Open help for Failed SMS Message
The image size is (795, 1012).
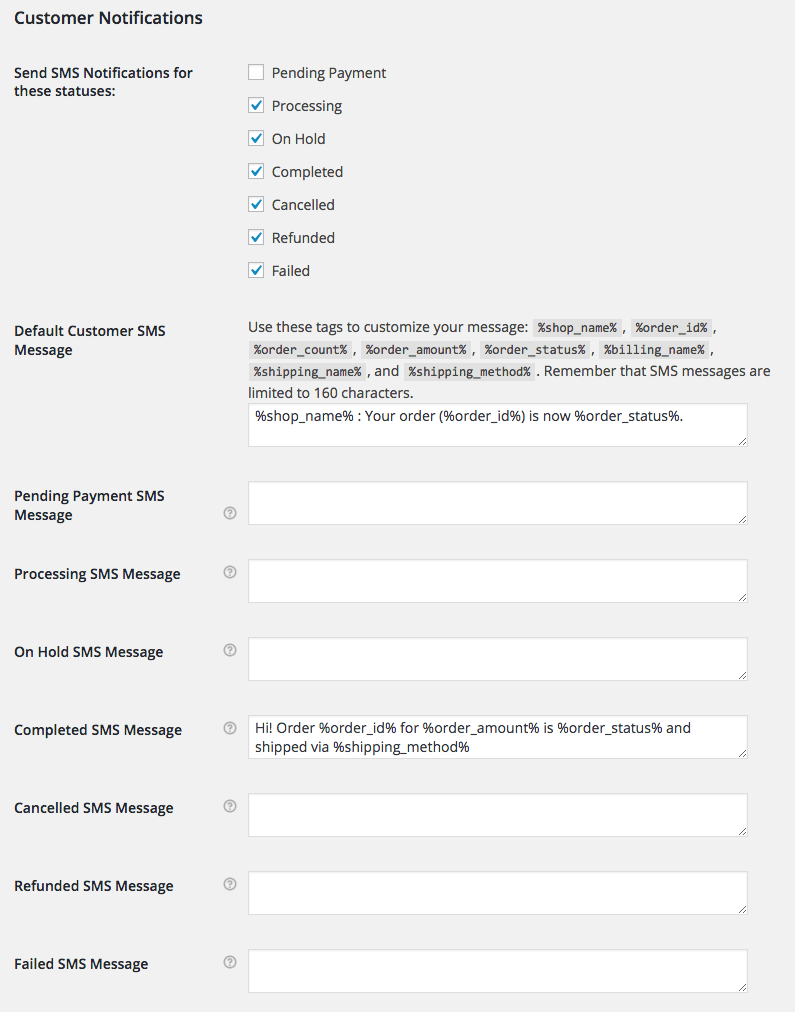tap(229, 962)
